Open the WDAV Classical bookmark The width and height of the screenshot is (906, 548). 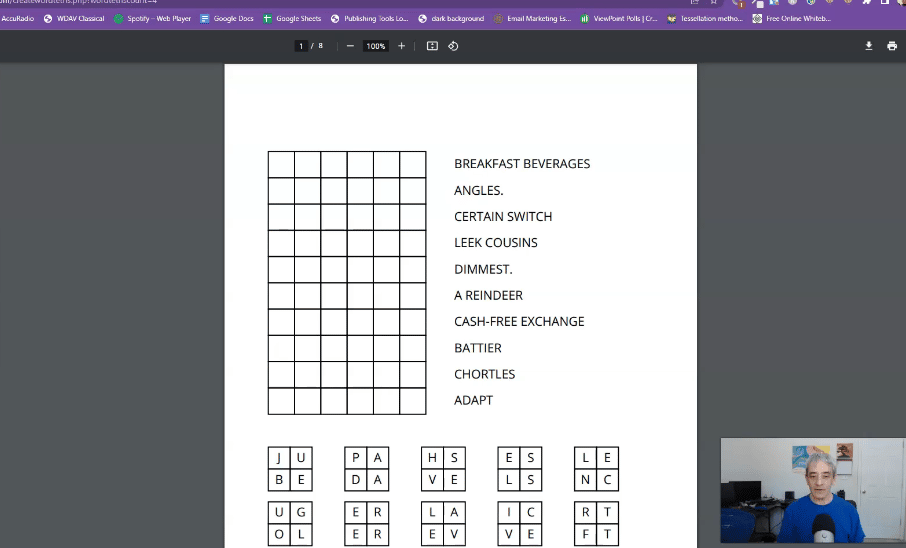pos(74,18)
